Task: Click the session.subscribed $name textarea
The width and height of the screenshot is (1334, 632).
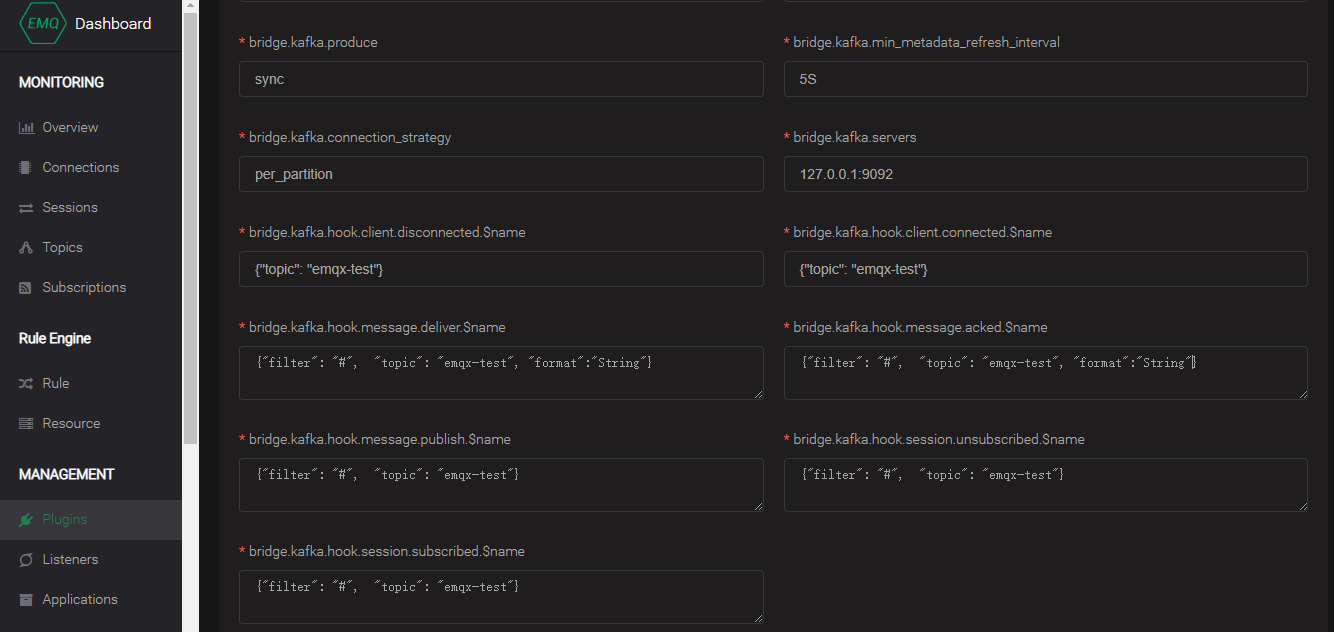Action: point(500,597)
